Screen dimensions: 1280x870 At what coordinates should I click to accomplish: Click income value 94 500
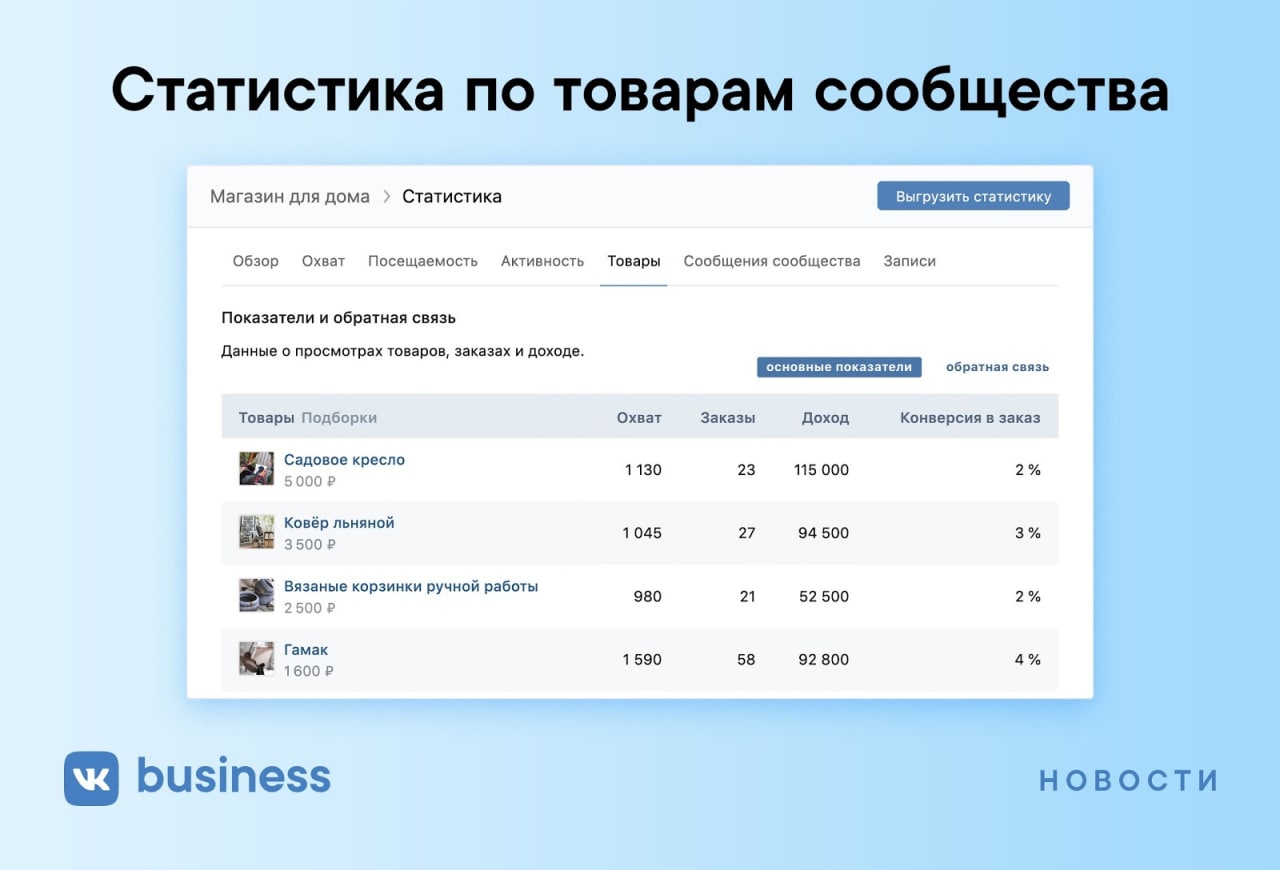824,533
